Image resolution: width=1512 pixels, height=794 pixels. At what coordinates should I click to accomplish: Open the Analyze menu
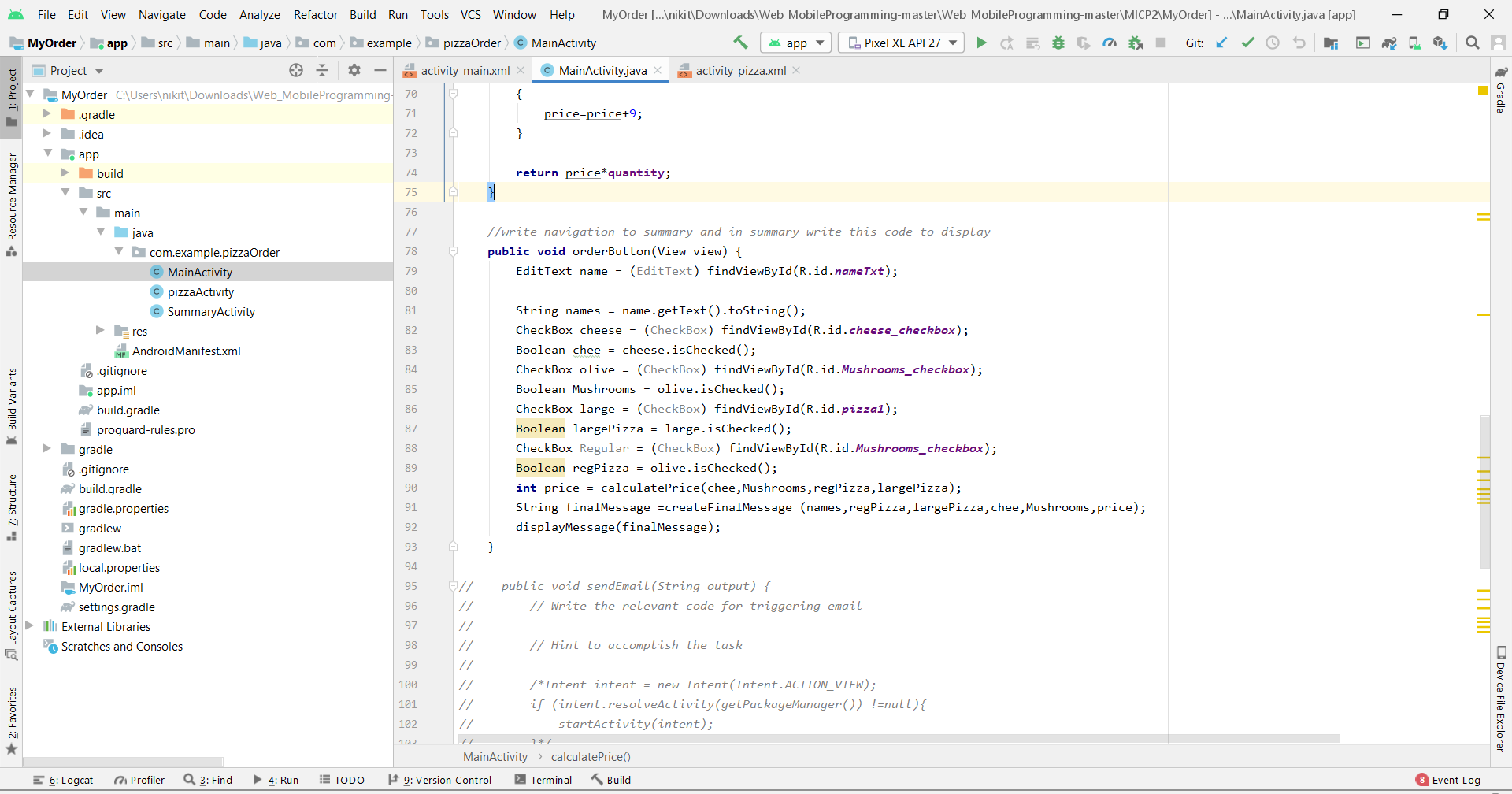[x=259, y=14]
